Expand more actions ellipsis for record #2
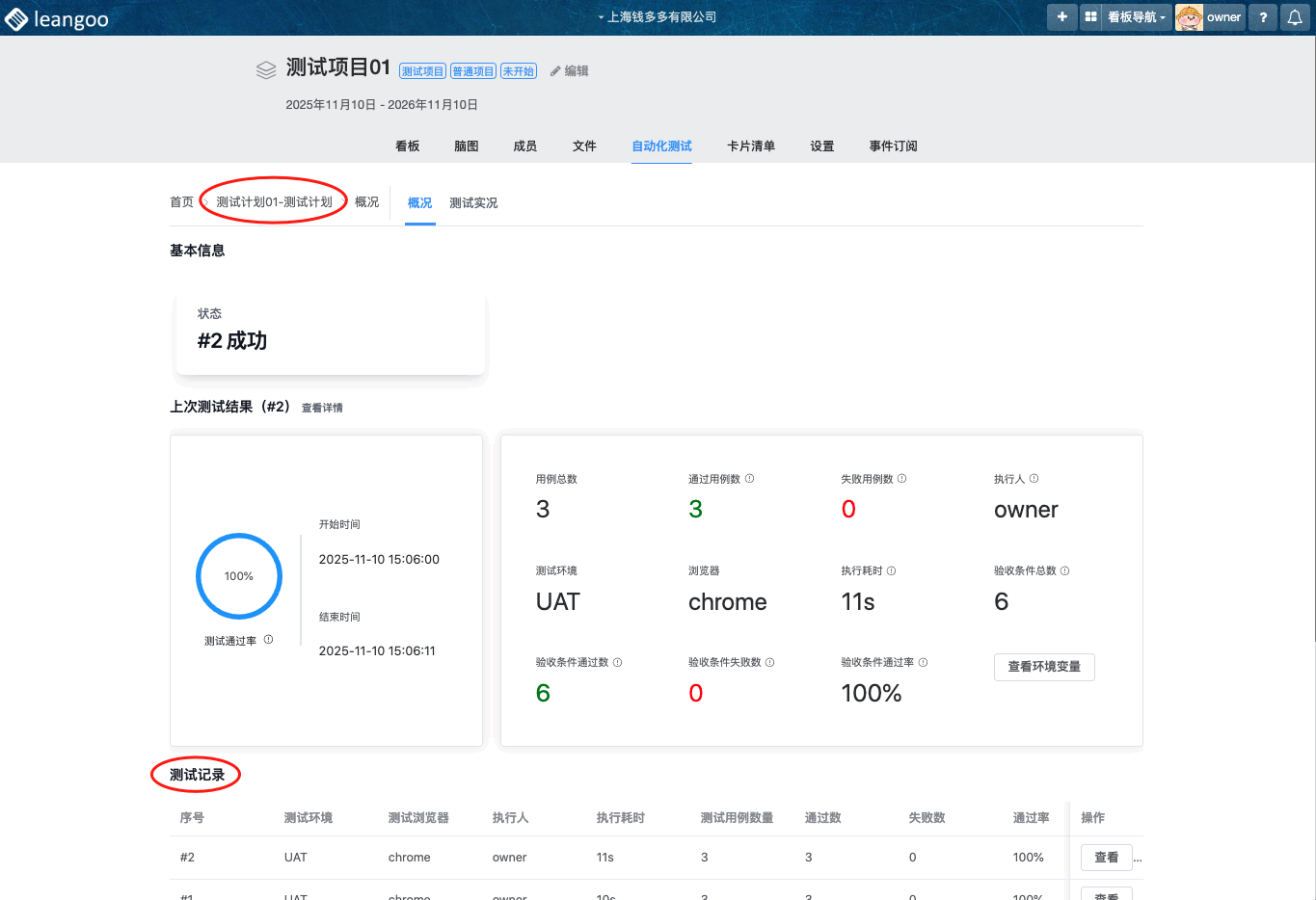Screen dimensions: 1316x900 click(x=1138, y=858)
